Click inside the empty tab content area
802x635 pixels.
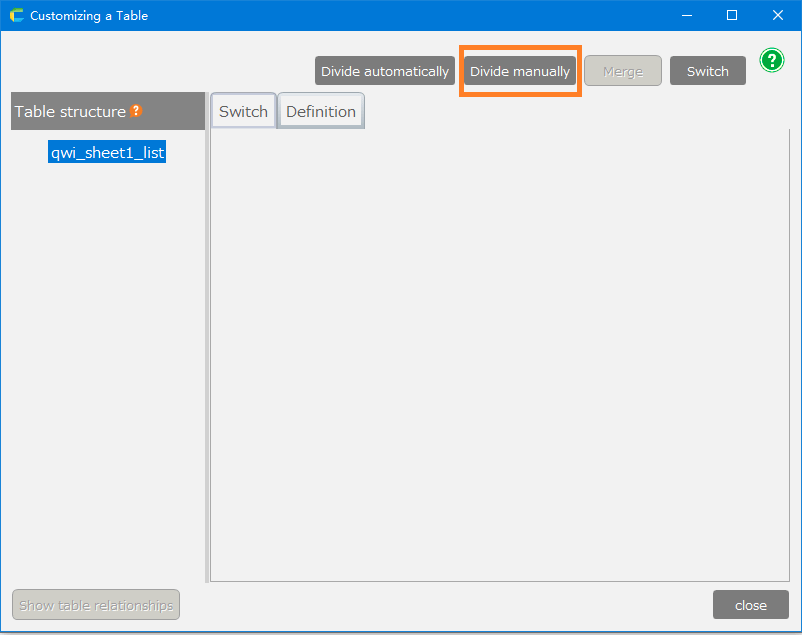tap(500, 350)
